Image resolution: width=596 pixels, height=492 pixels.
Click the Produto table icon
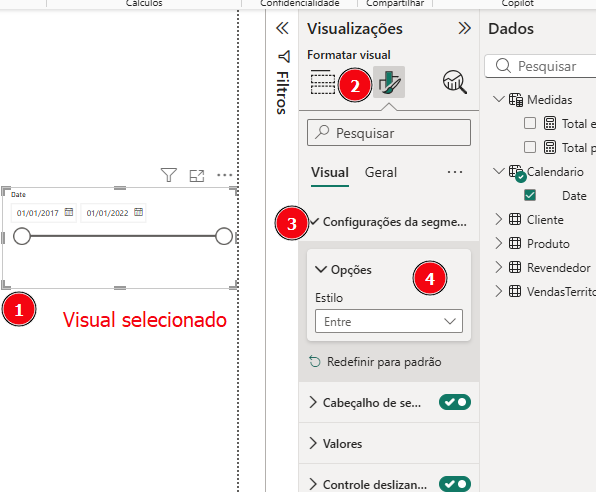pyautogui.click(x=515, y=243)
